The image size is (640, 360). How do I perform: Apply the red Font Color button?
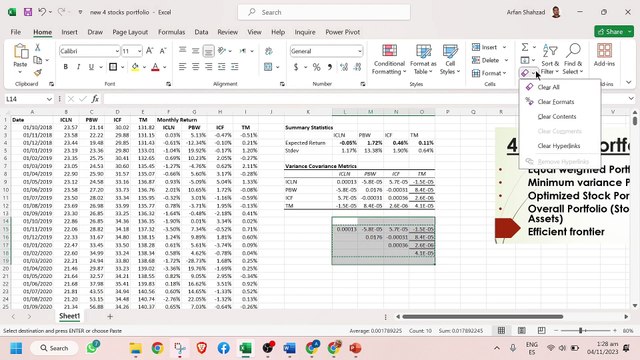pyautogui.click(x=155, y=67)
